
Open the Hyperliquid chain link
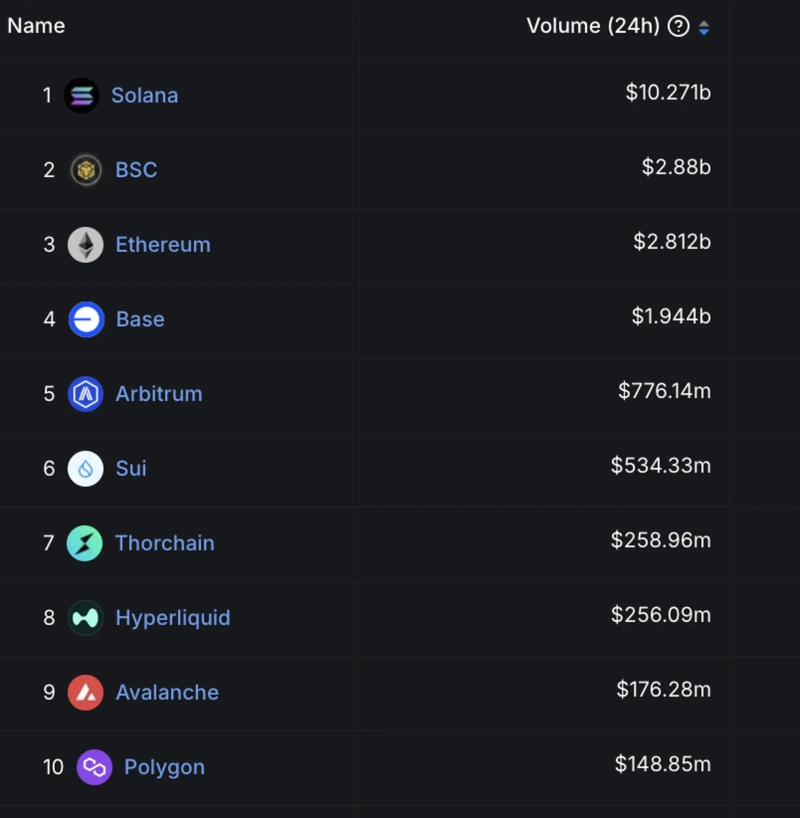pyautogui.click(x=173, y=618)
